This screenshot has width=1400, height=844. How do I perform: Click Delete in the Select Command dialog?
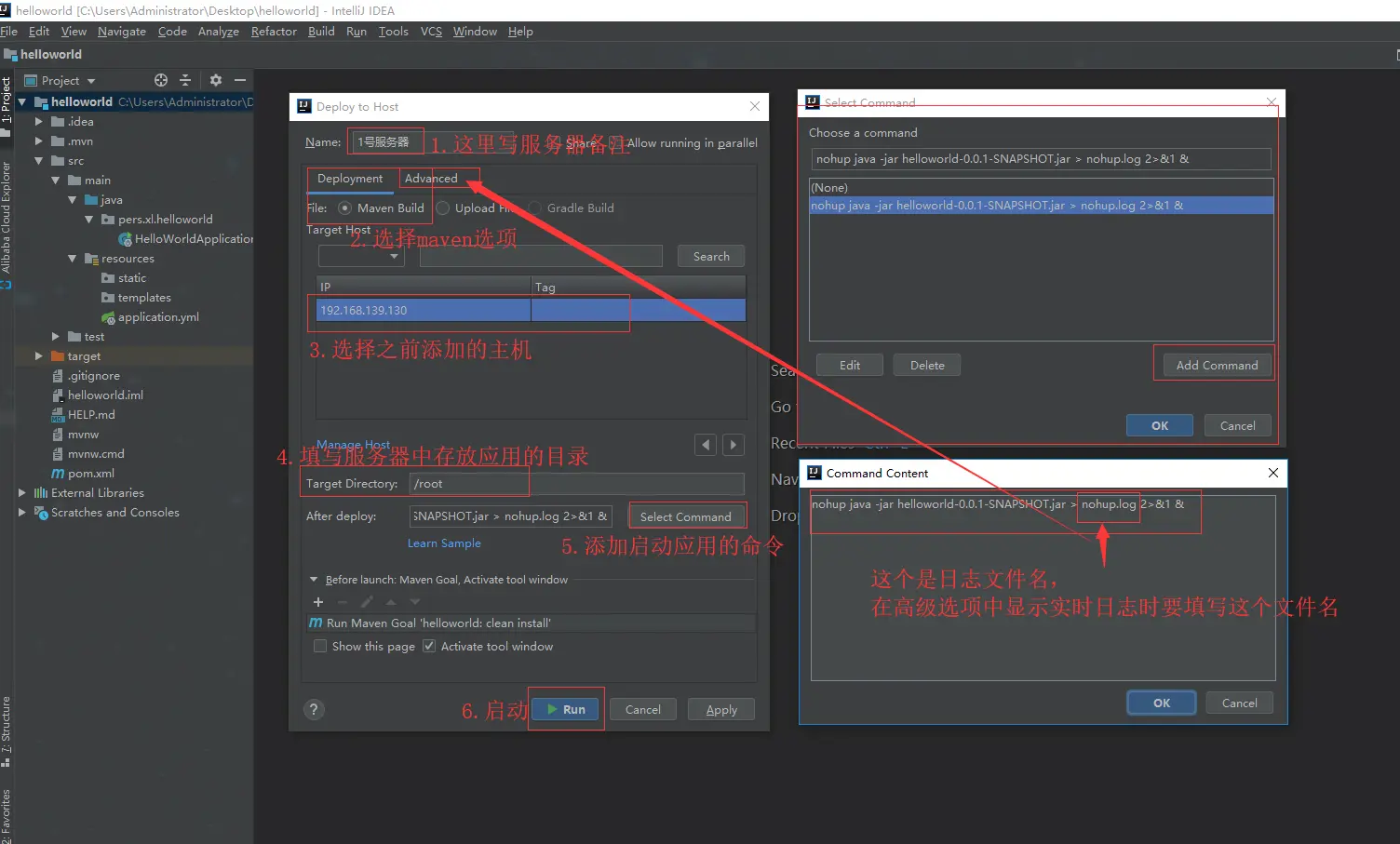927,366
